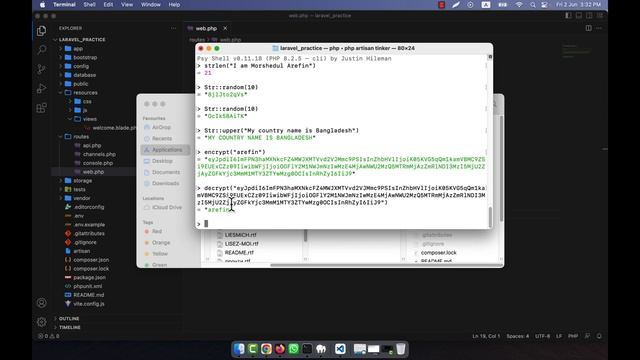
Task: Open the Run and Debug view
Action: point(41,89)
